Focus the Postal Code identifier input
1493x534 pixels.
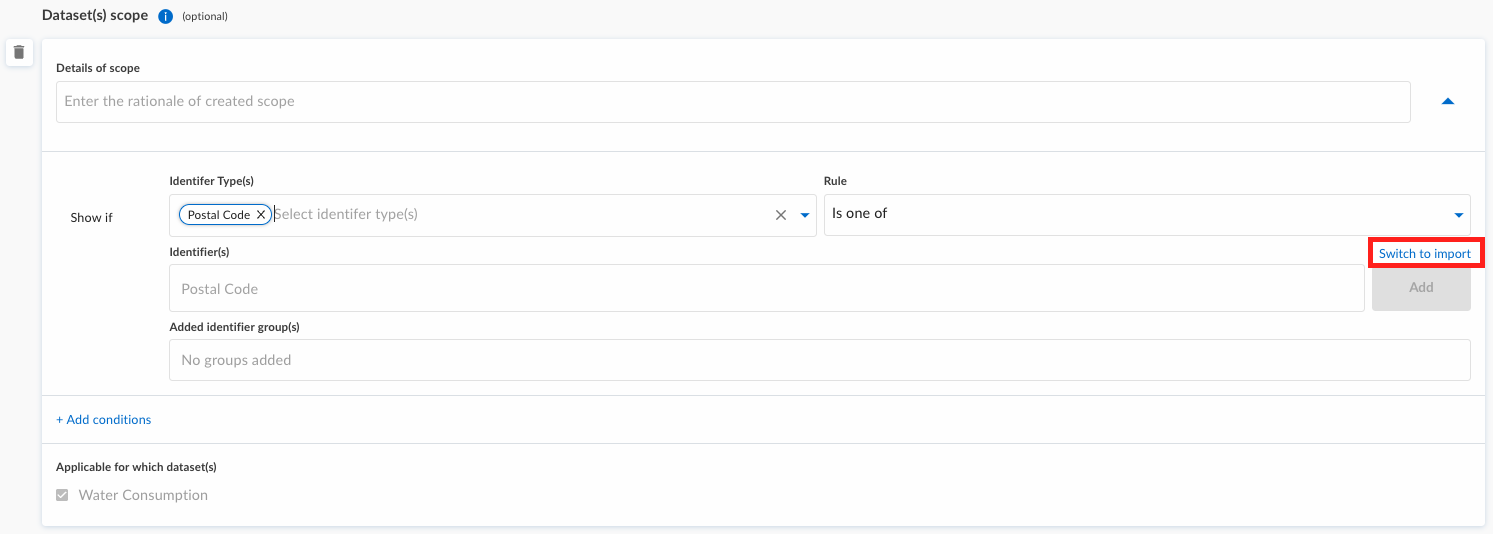tap(767, 288)
